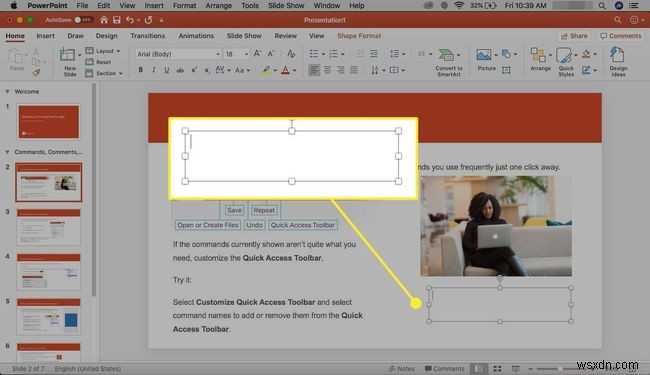Toggle Superscript formatting
Screen dimensions: 650x375
pyautogui.click(x=194, y=70)
